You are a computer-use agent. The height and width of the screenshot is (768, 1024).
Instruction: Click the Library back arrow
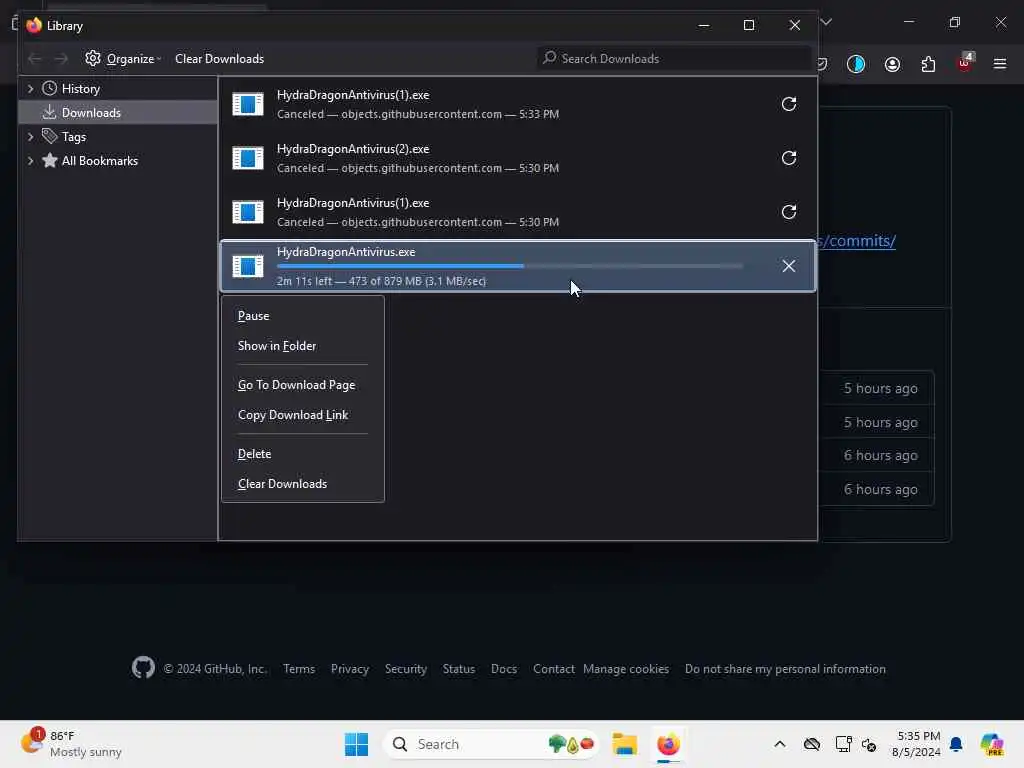35,59
